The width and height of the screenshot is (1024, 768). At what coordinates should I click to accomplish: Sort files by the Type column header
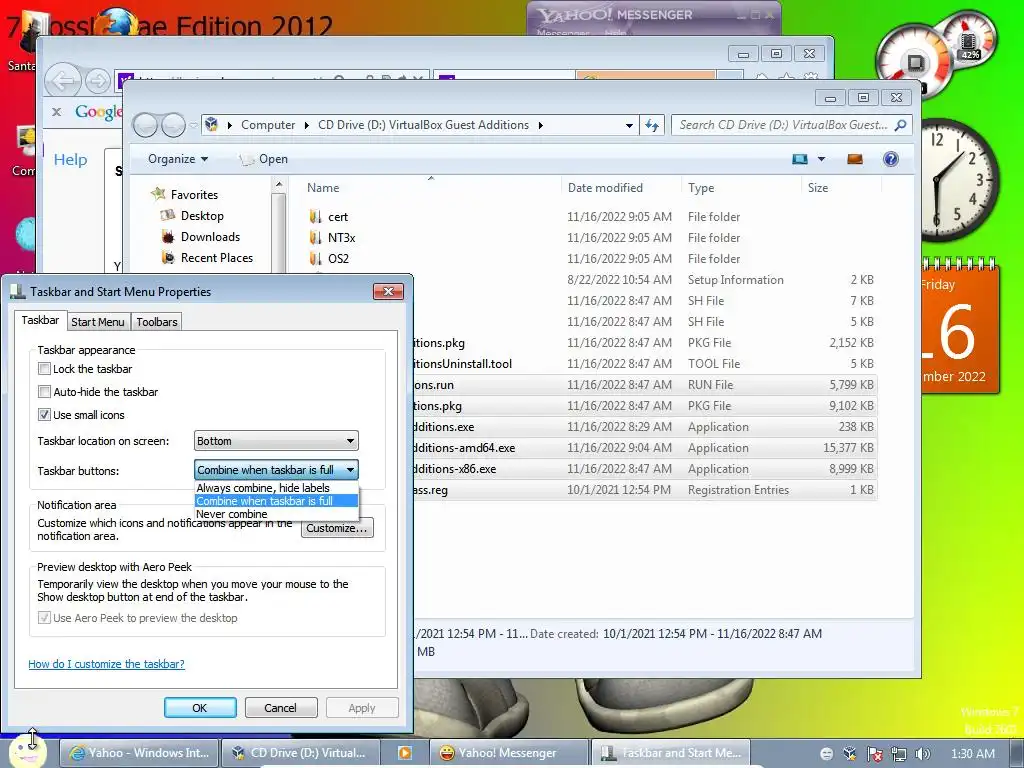point(741,187)
